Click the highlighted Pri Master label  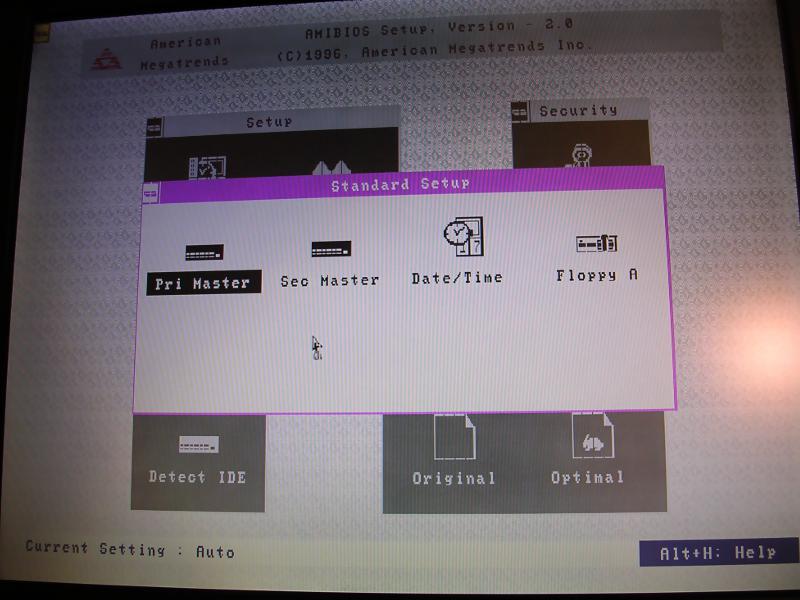point(204,283)
